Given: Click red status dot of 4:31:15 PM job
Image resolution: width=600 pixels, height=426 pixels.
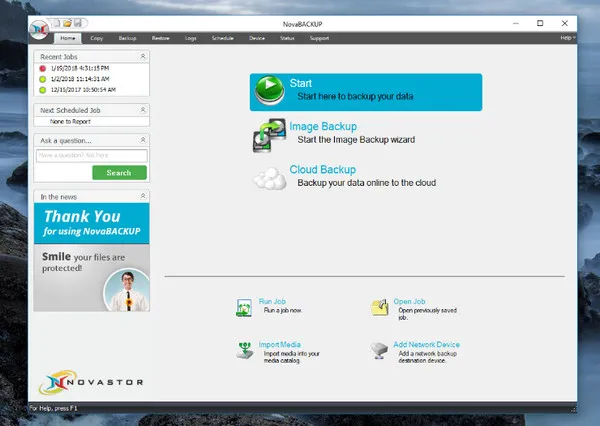Looking at the screenshot, I should [x=42, y=69].
